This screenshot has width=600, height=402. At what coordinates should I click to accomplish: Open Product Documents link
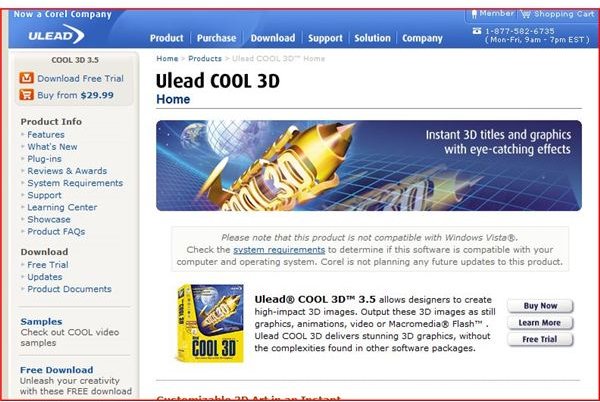click(69, 289)
